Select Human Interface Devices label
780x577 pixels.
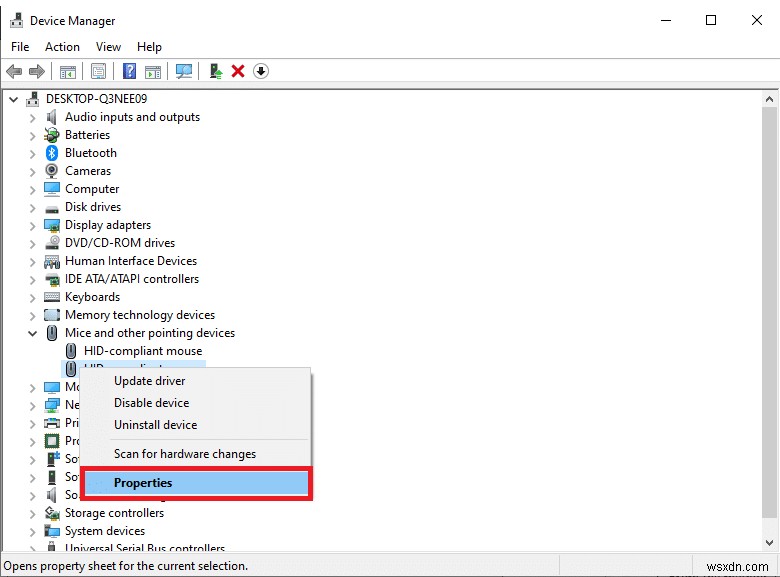pos(131,261)
